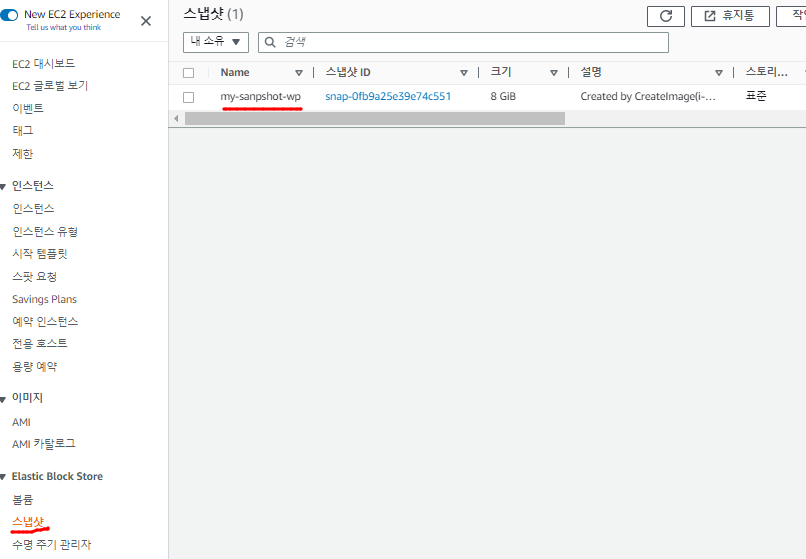Click the 8 GiB size cell
Image resolution: width=806 pixels, height=559 pixels.
coord(503,96)
